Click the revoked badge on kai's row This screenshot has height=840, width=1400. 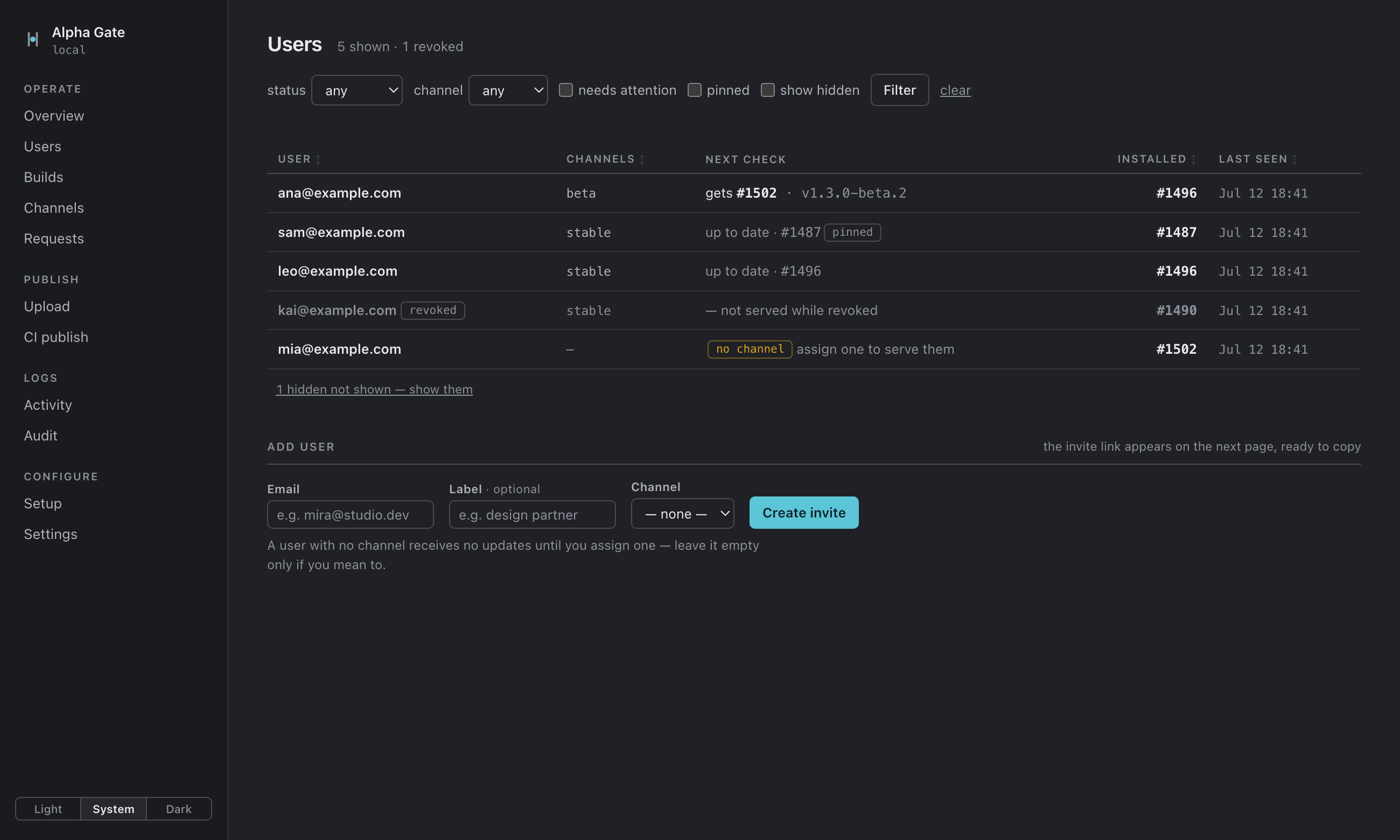[x=433, y=310]
